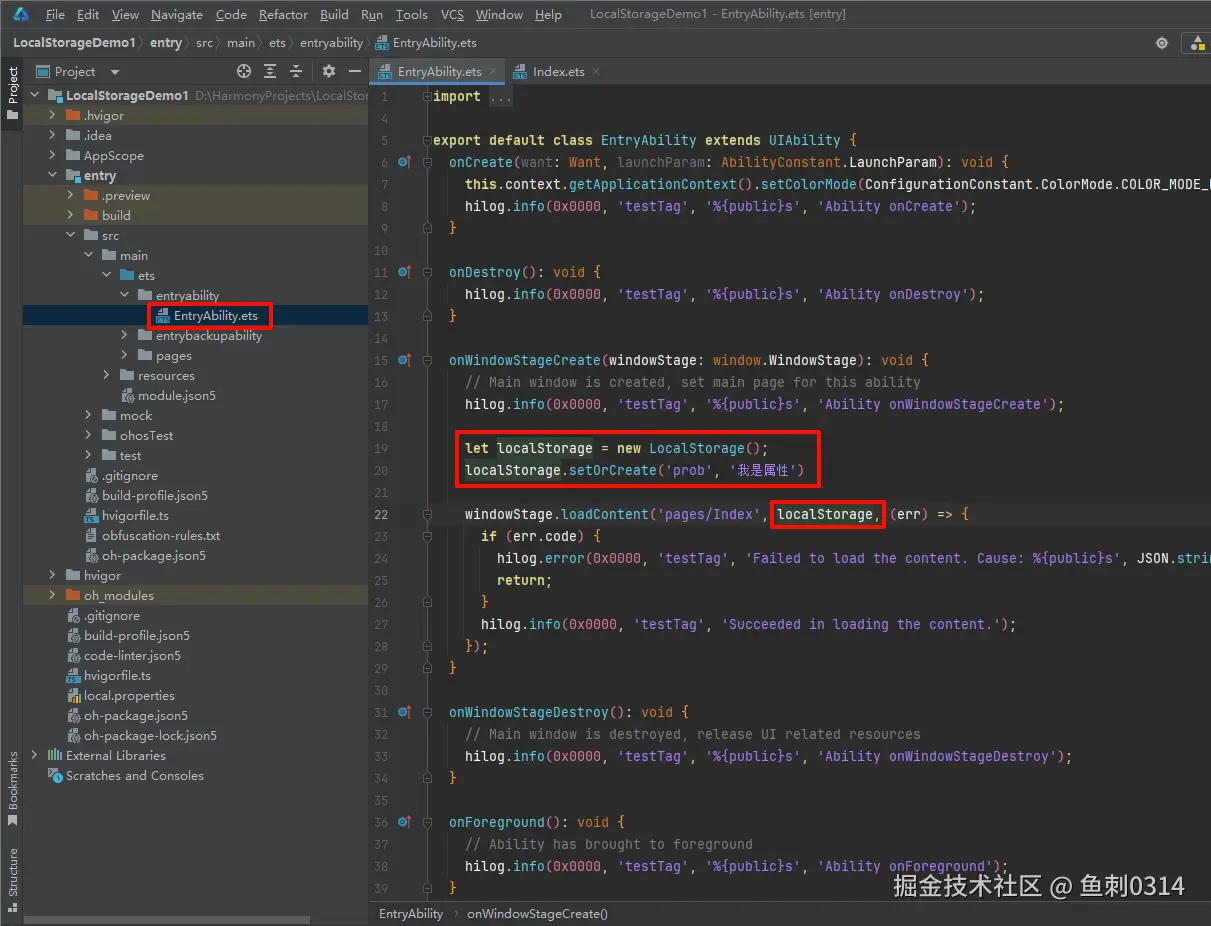Expand the .preview folder
The image size is (1211, 926).
(x=71, y=195)
